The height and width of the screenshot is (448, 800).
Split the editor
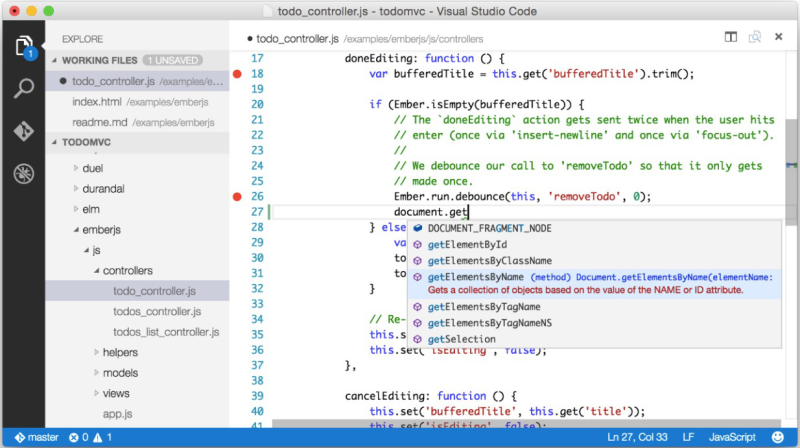pos(731,37)
